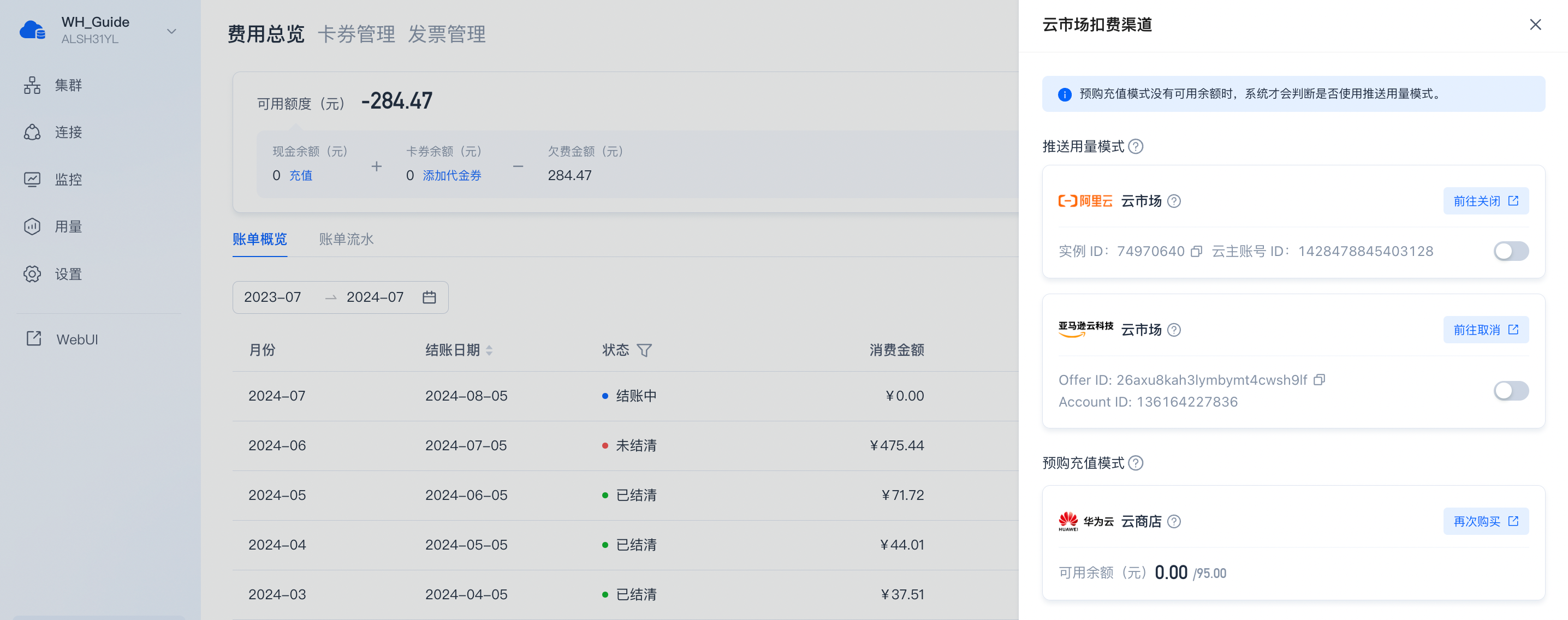Screen dimensions: 1568x620
Task: Open the calendar icon in date range
Action: [429, 297]
